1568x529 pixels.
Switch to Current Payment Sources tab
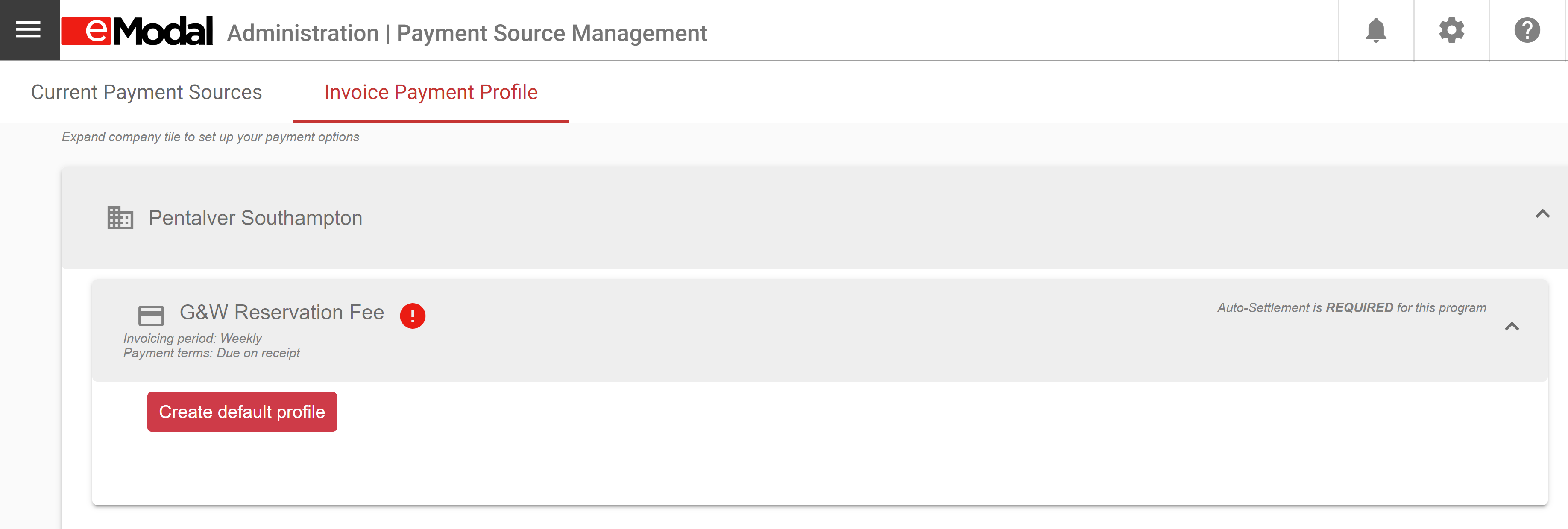click(x=147, y=92)
